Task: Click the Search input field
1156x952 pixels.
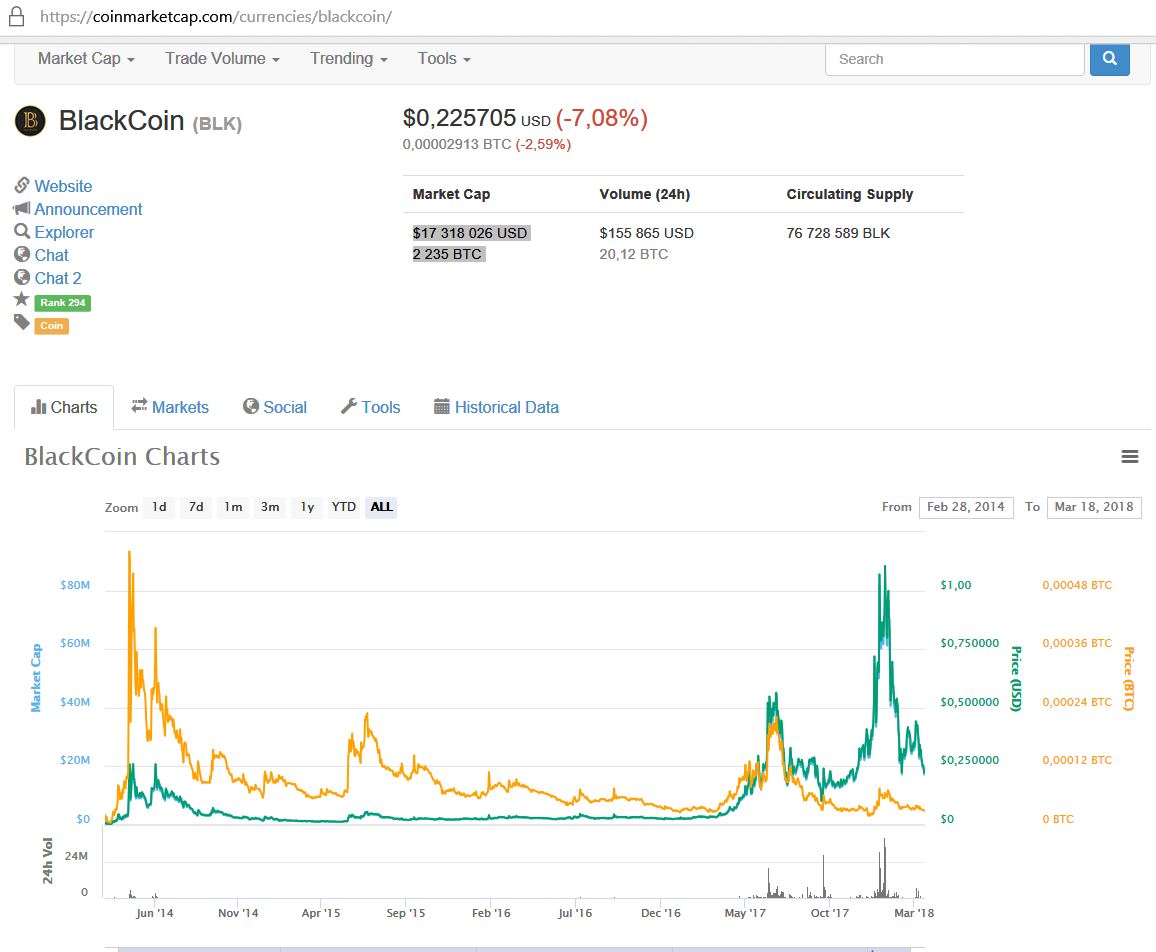Action: (954, 59)
